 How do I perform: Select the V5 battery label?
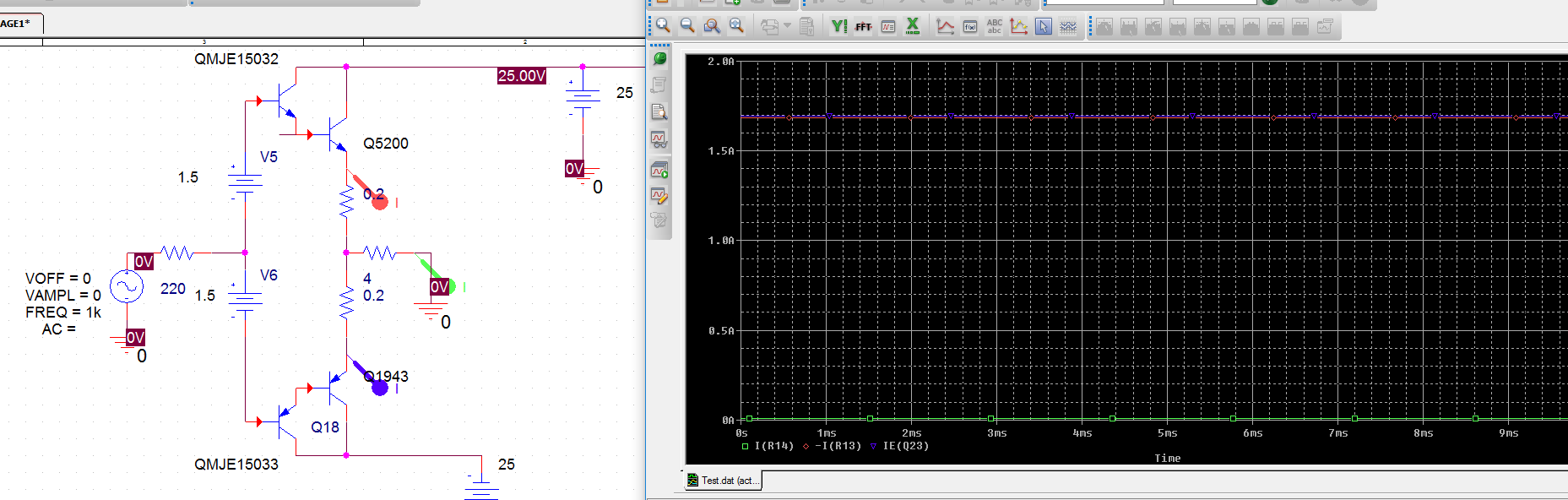point(269,157)
